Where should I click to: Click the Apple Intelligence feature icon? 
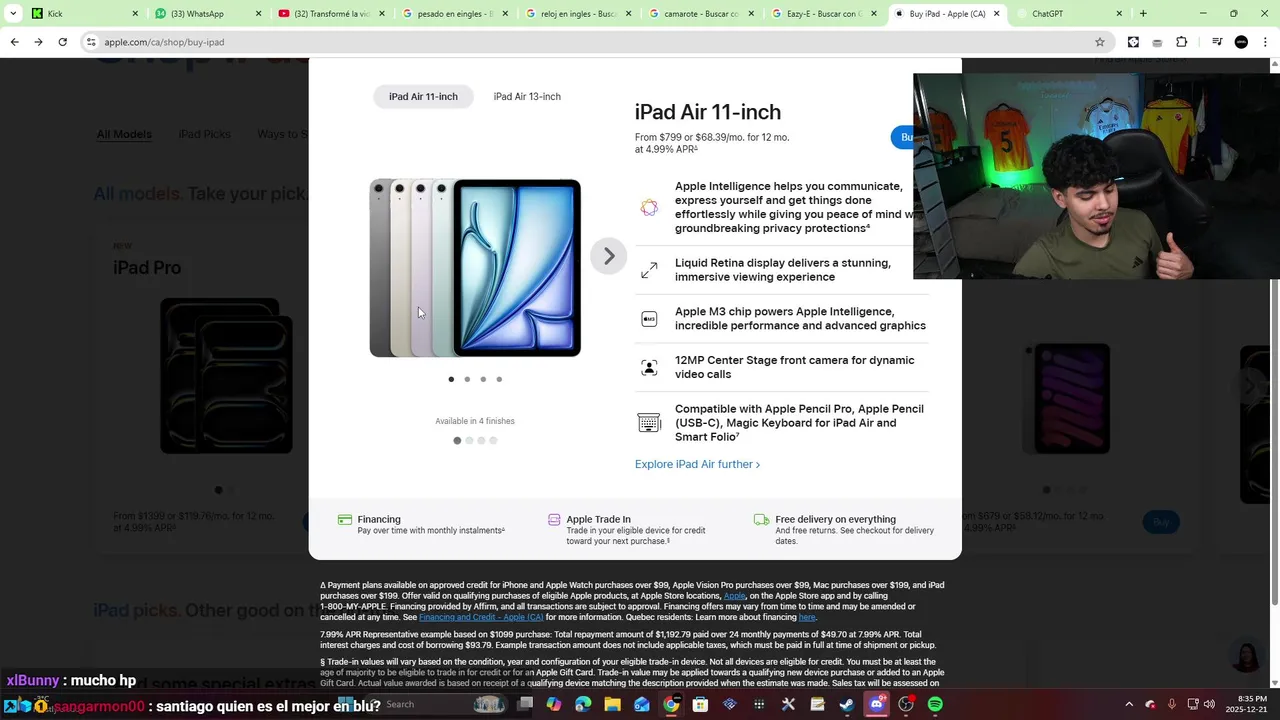649,207
